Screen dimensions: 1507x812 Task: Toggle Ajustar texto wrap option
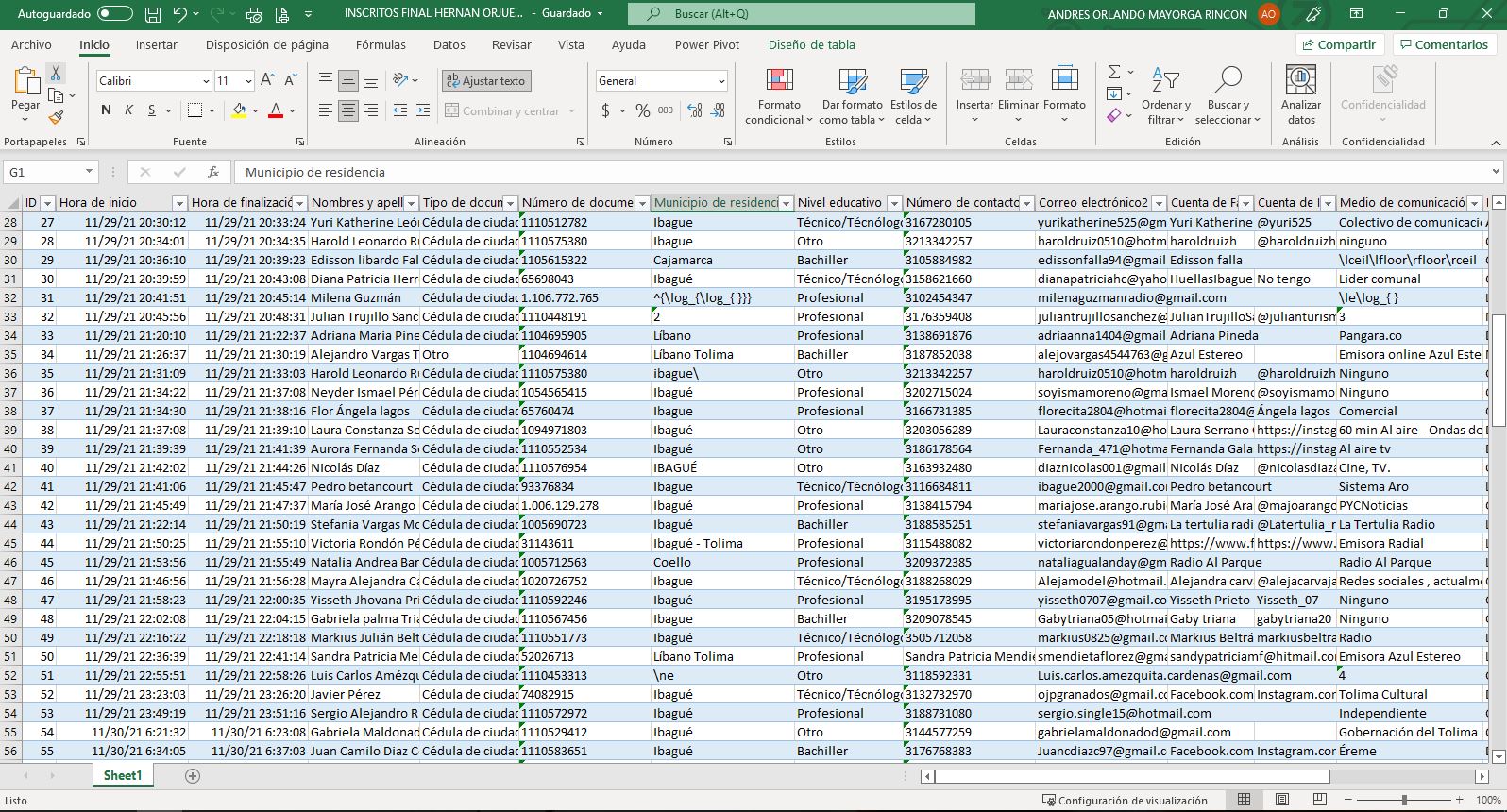486,81
